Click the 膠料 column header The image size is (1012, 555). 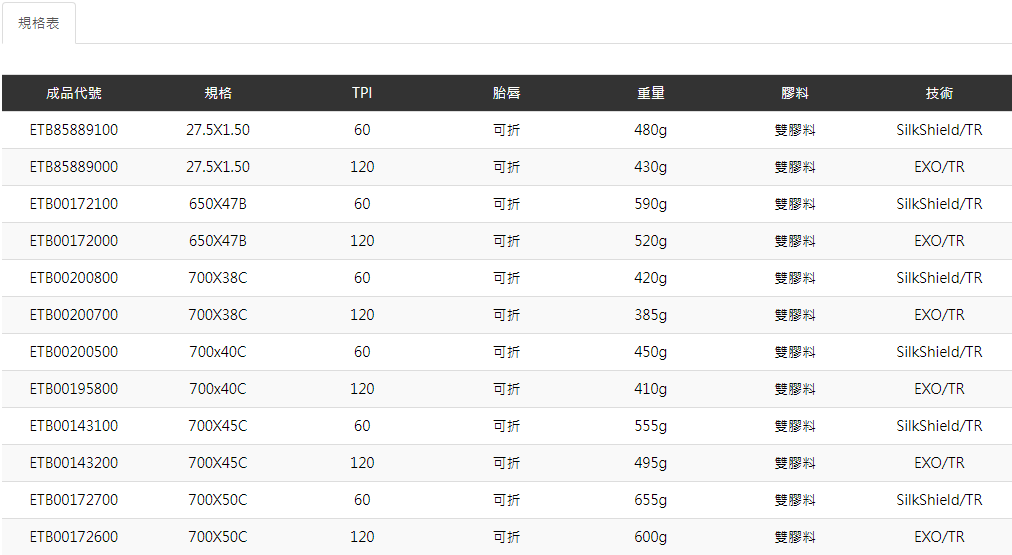click(795, 93)
